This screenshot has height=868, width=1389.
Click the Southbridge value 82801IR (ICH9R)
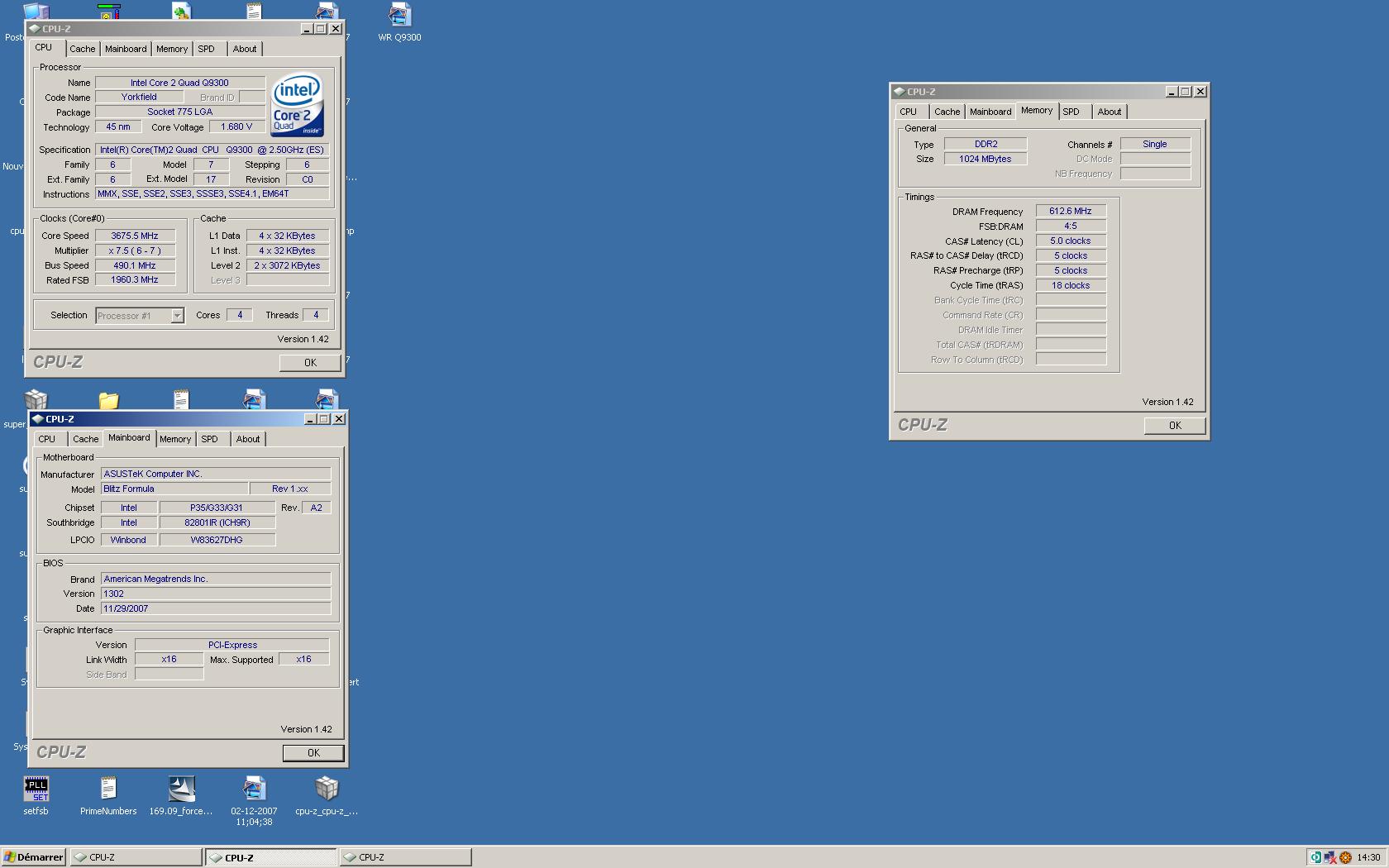pyautogui.click(x=217, y=523)
